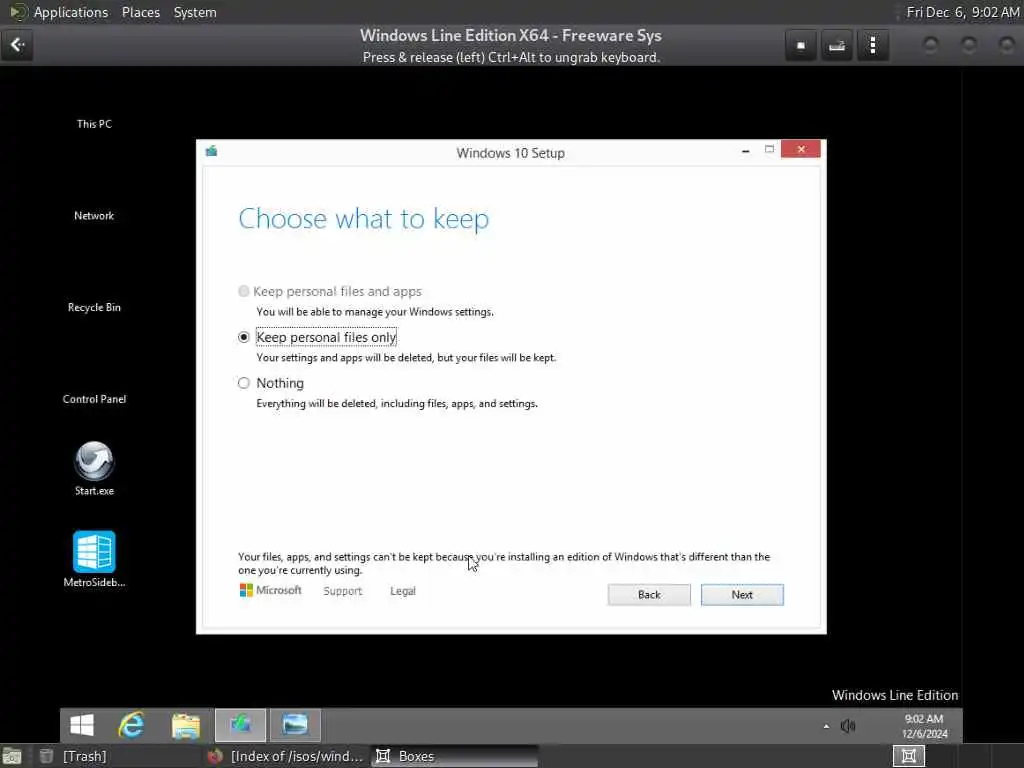
Task: Show hidden tray icons arrow
Action: coord(826,726)
